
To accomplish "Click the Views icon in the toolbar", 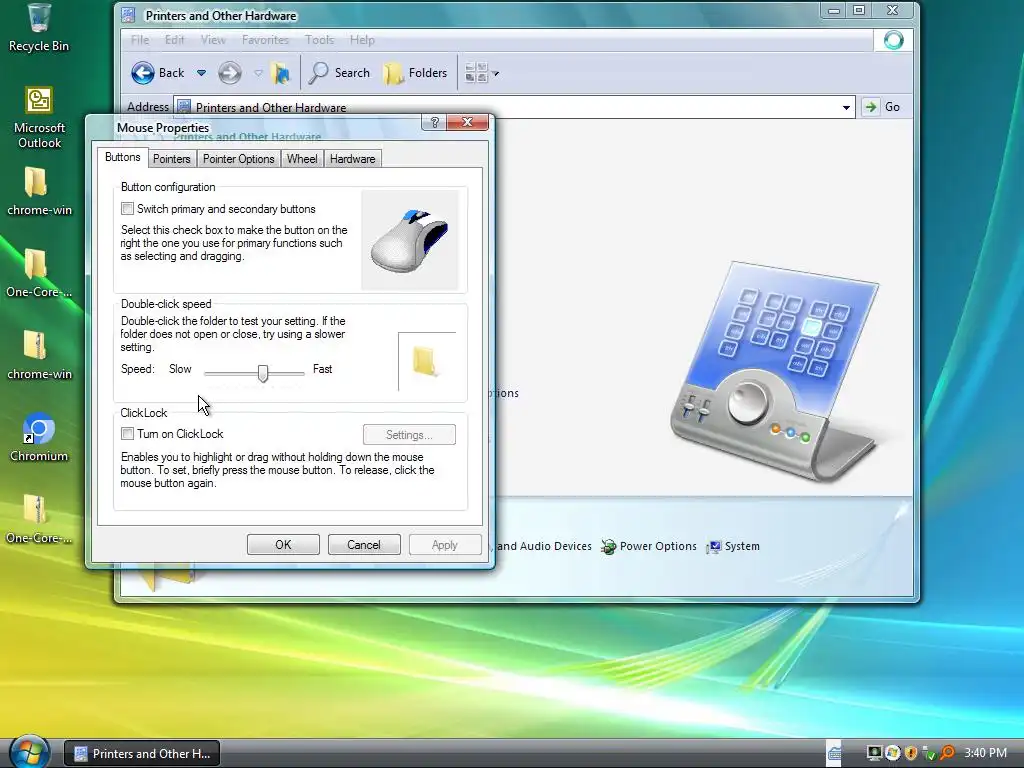I will click(x=476, y=73).
